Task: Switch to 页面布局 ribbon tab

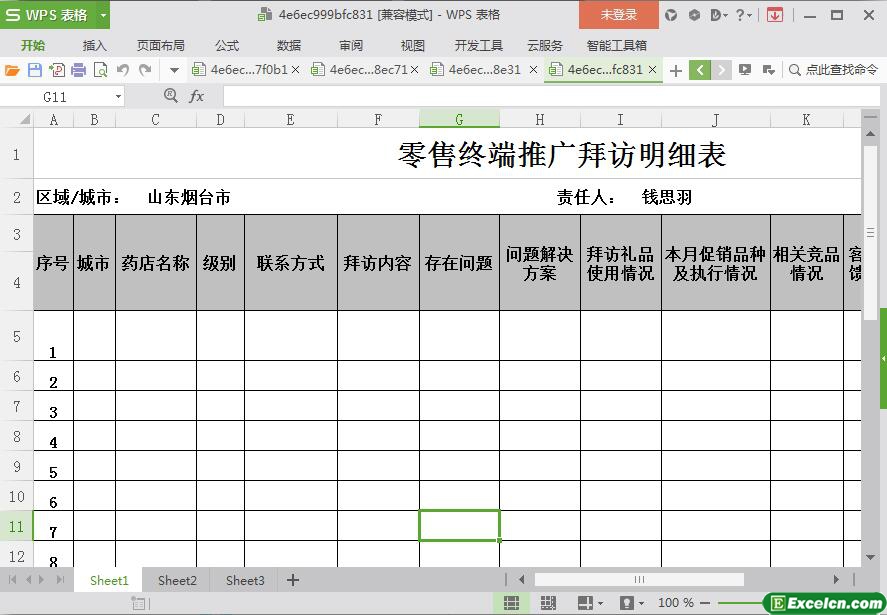Action: coord(161,46)
